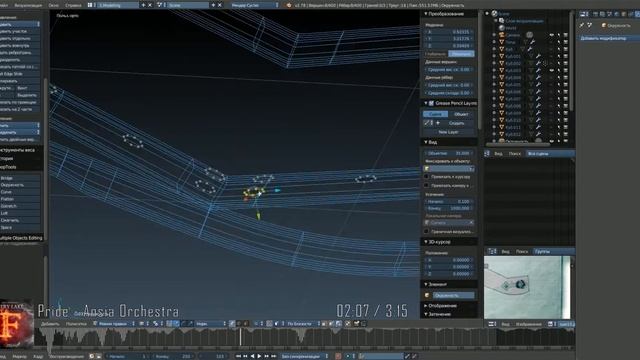Click editor type icon of lower Группы outliner
The height and width of the screenshot is (360, 640).
492,251
